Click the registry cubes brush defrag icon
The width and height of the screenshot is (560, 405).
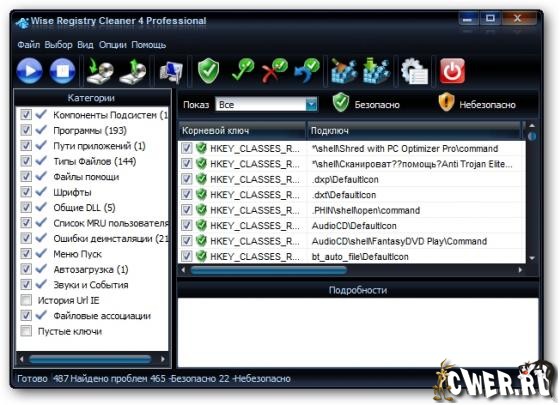[343, 71]
